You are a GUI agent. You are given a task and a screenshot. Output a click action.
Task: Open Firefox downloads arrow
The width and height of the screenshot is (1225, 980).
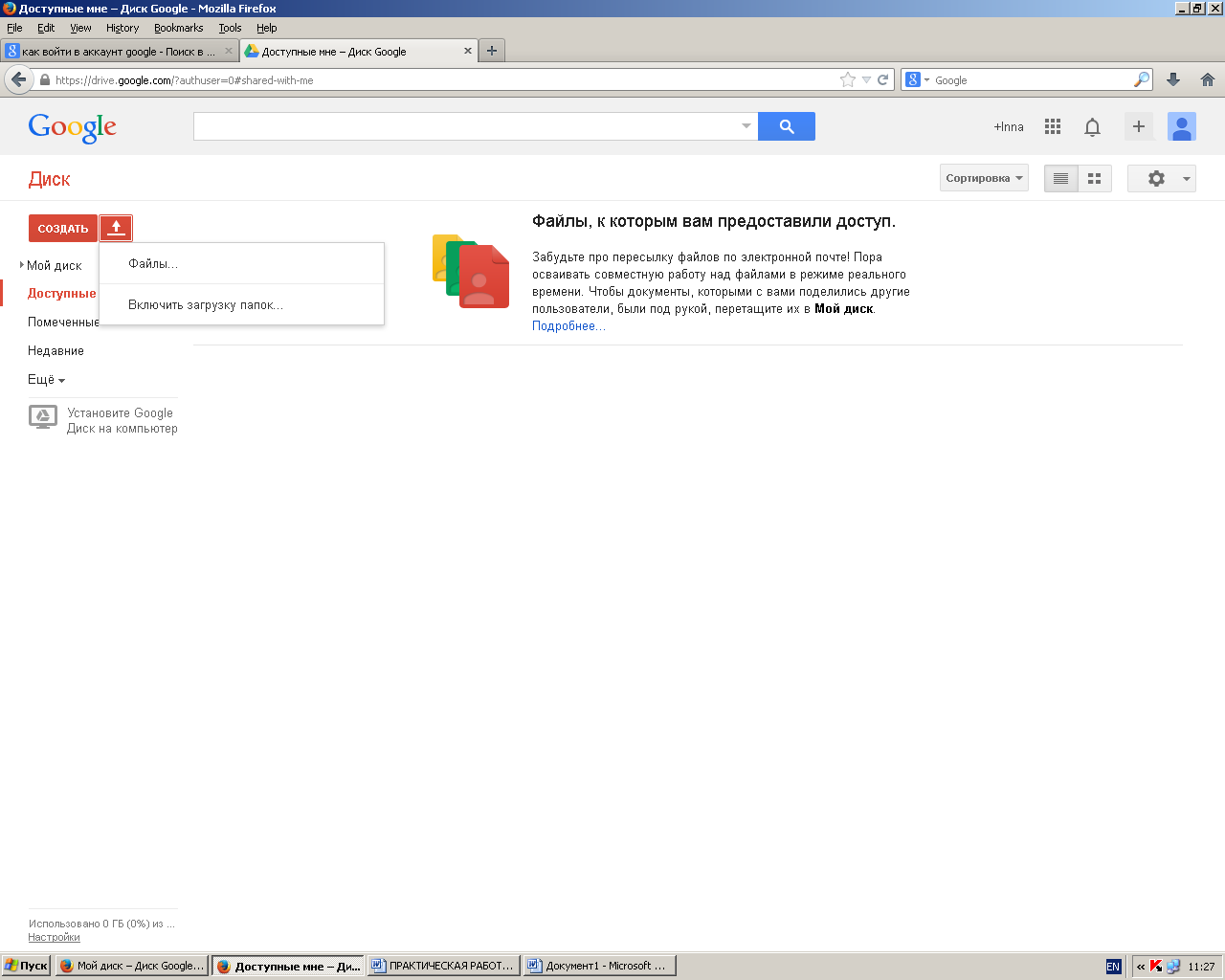point(1173,80)
